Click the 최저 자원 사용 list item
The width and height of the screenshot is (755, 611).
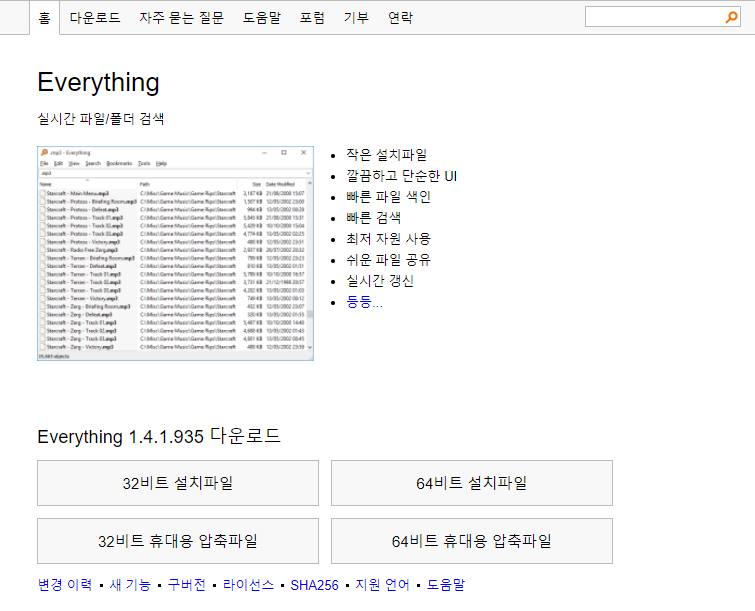coord(388,239)
